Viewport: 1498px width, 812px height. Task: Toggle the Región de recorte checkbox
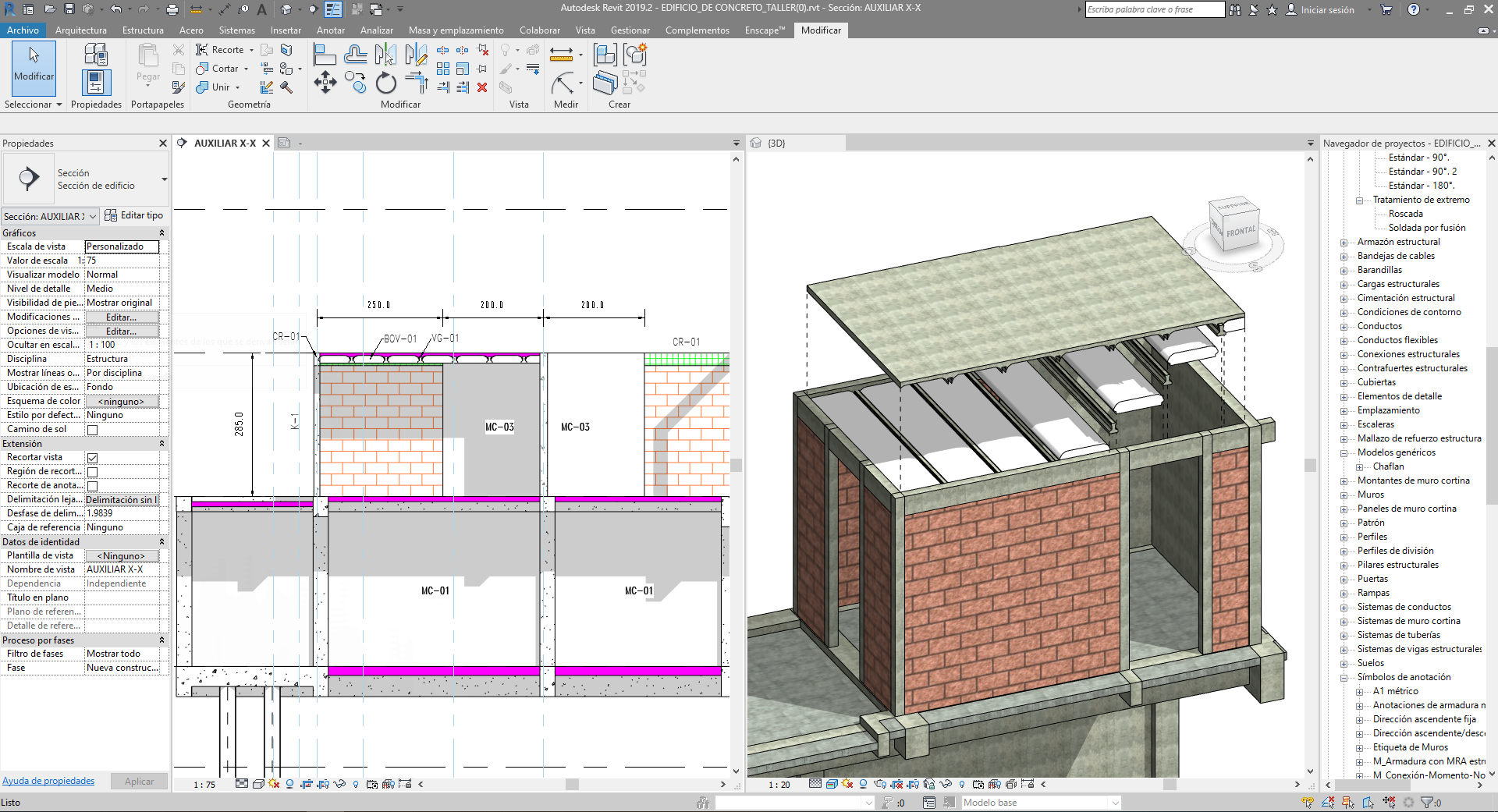92,471
